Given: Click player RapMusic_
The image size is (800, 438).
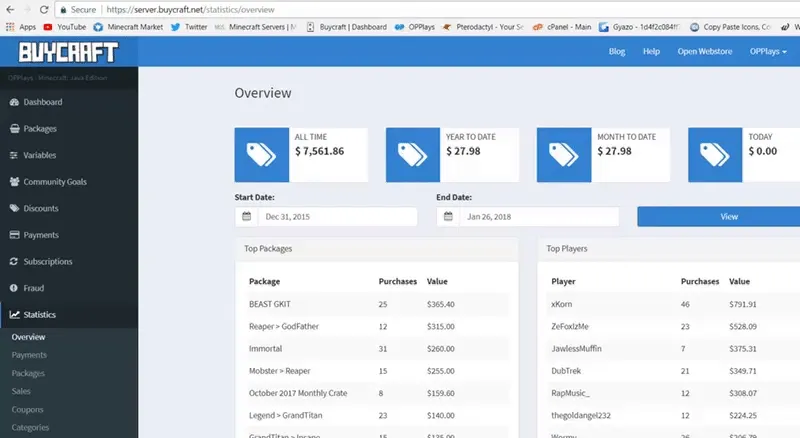Looking at the screenshot, I should pos(570,393).
